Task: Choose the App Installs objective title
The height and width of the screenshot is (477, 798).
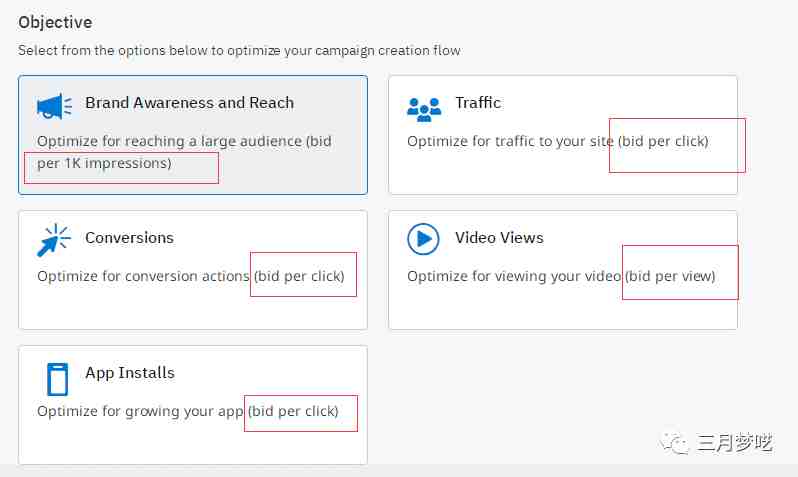Action: 130,373
